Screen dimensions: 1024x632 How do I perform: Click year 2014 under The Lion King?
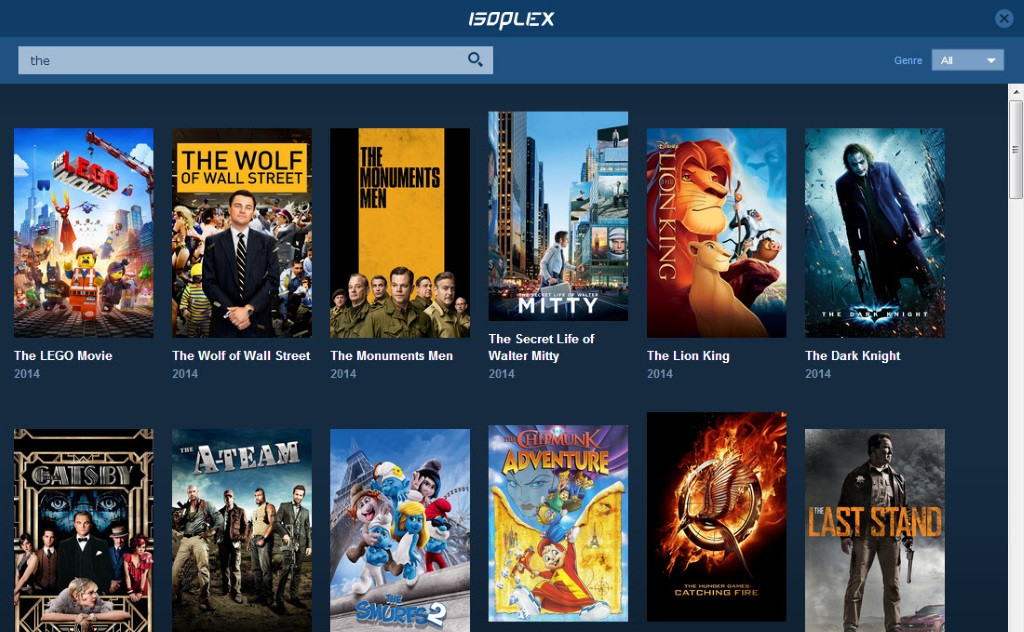click(x=660, y=373)
